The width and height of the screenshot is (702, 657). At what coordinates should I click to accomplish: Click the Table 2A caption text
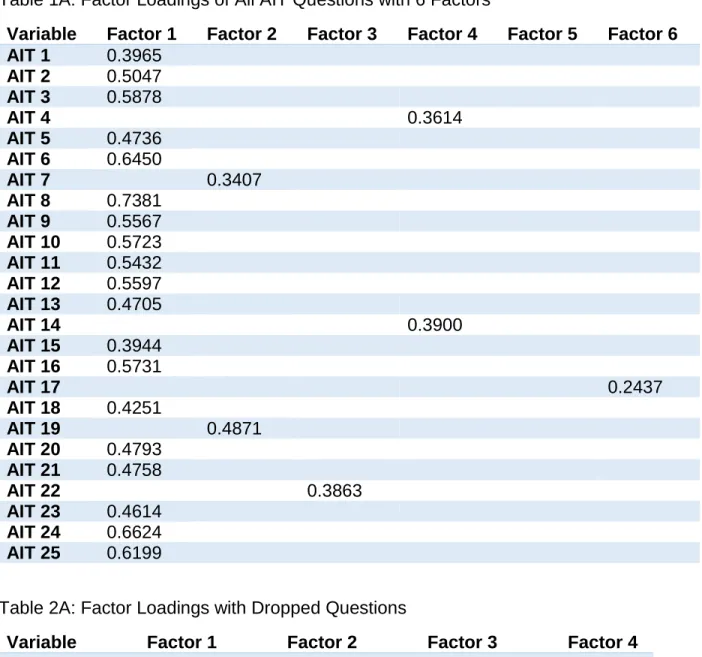203,608
